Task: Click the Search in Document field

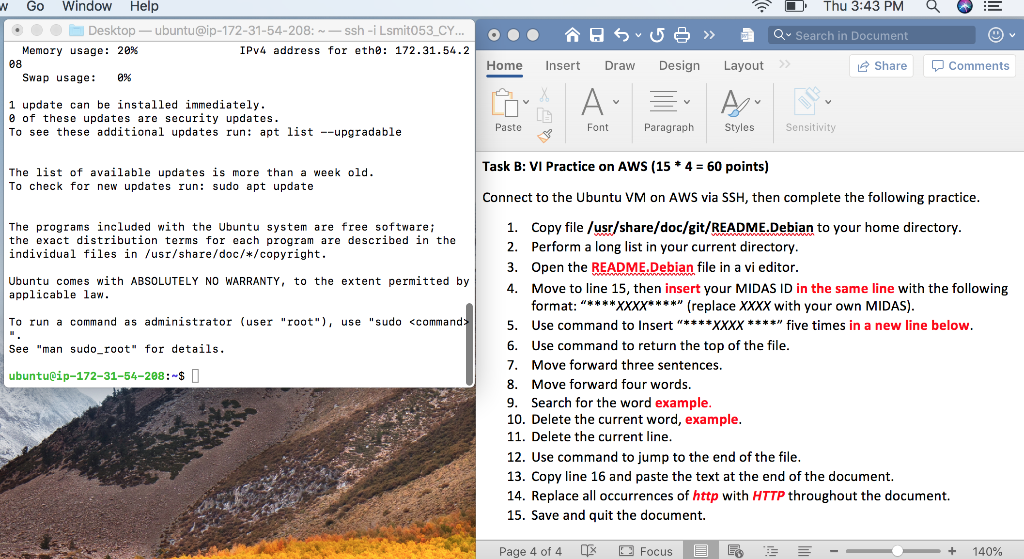Action: click(x=871, y=35)
